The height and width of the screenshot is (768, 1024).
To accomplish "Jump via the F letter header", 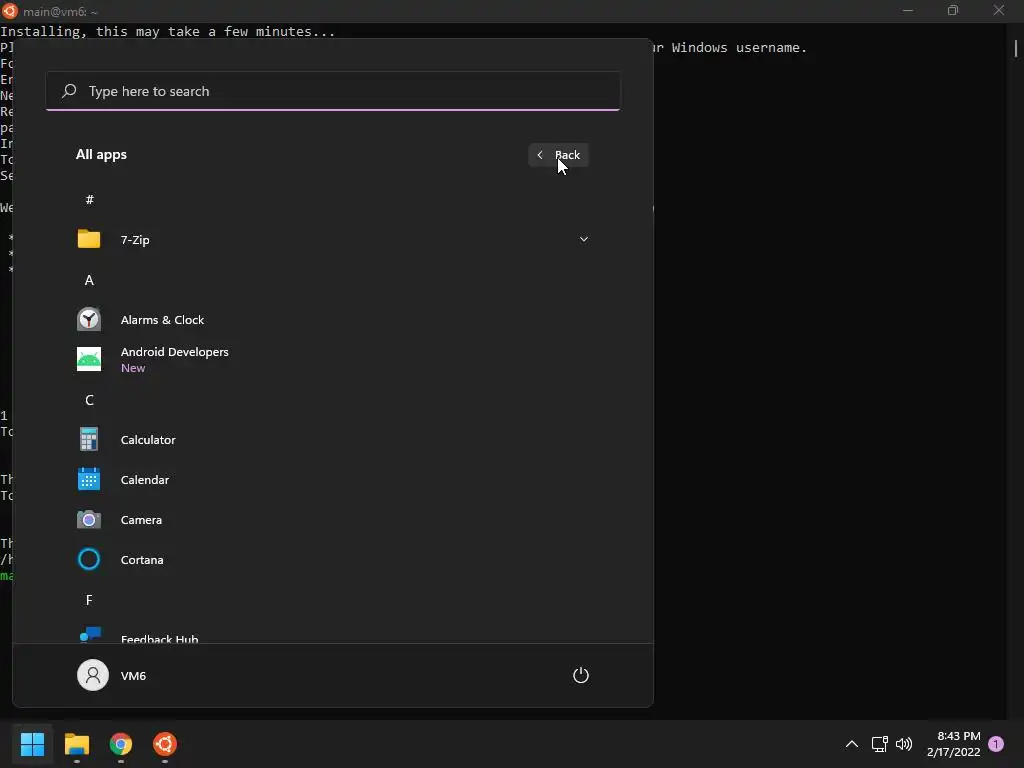I will coord(89,600).
